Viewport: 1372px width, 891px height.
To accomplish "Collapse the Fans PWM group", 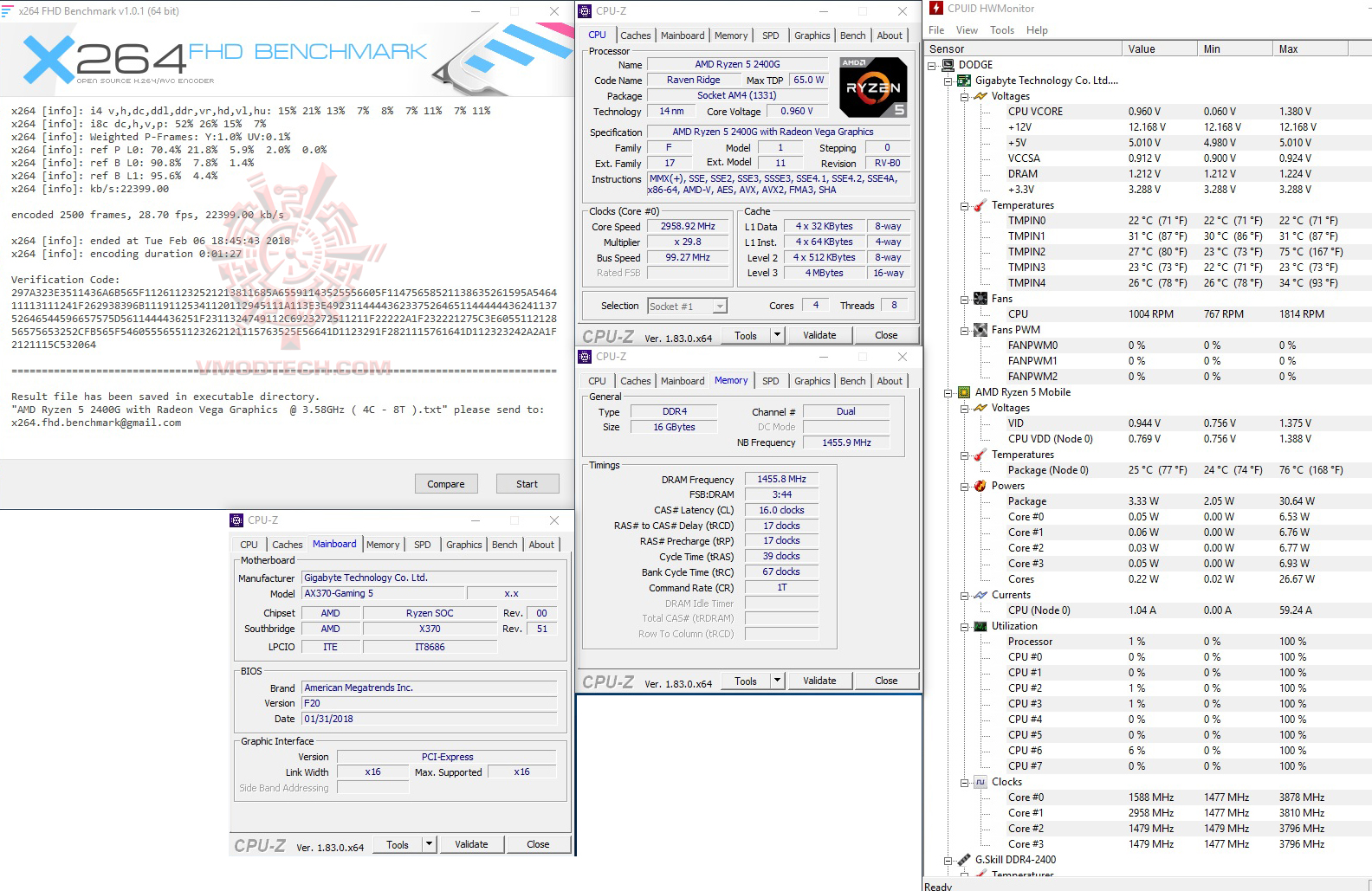I will click(x=965, y=330).
